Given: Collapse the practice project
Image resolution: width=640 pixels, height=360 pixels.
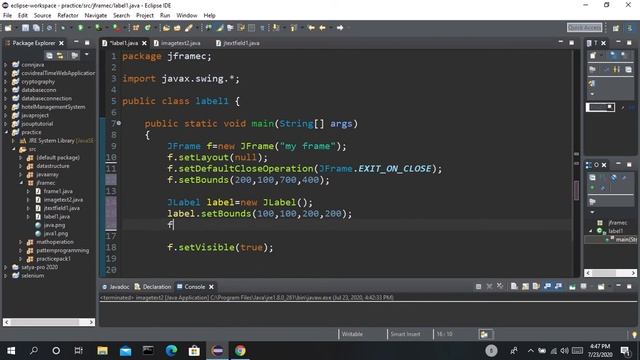Looking at the screenshot, I should point(6,132).
